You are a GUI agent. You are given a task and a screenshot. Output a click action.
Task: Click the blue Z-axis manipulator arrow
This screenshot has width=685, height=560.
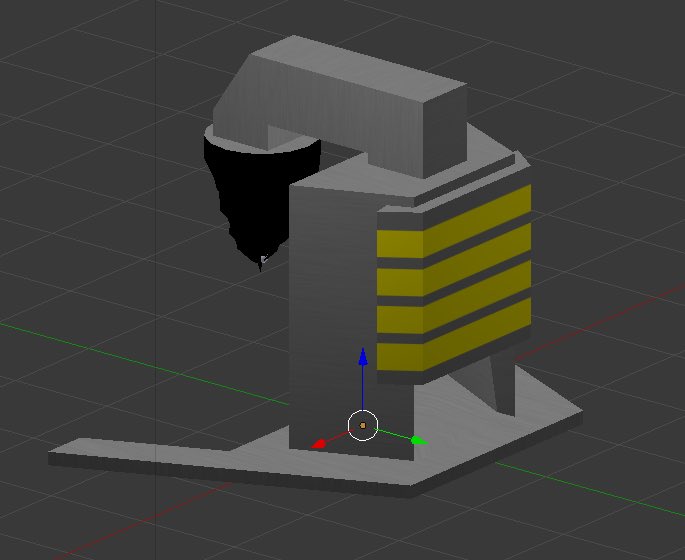(x=363, y=357)
